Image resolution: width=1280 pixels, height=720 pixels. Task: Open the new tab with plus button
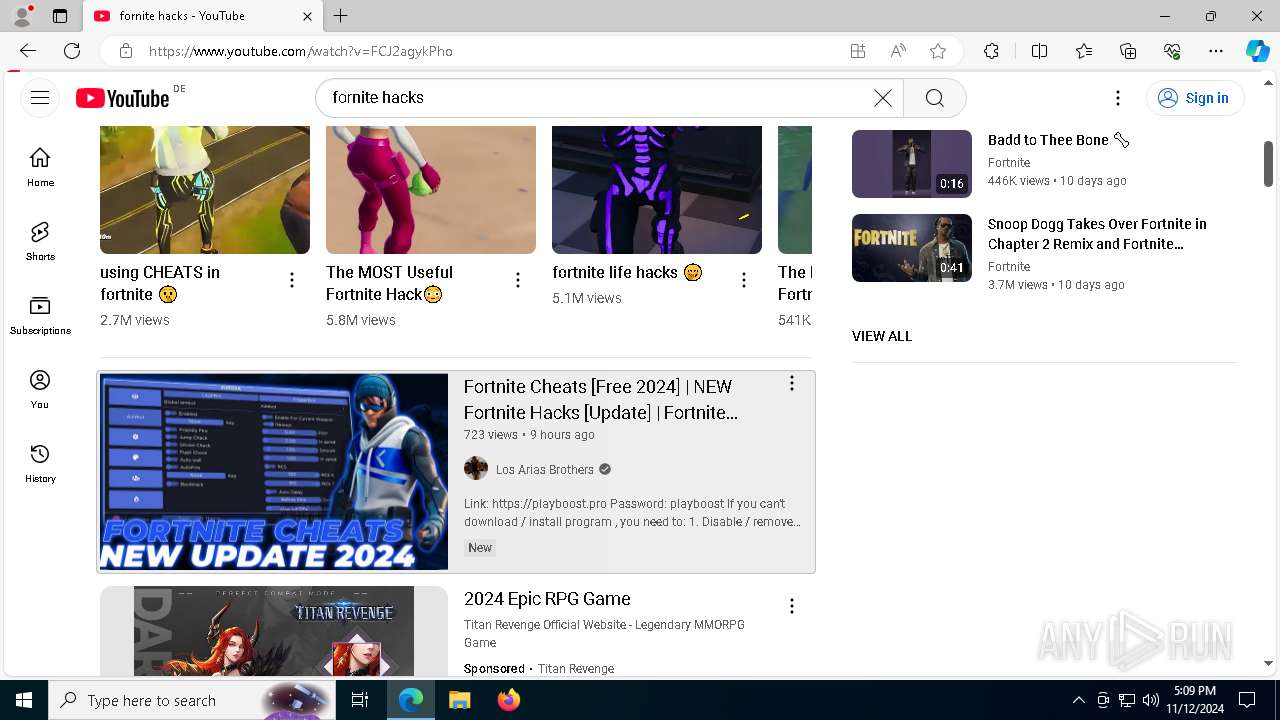(x=341, y=16)
